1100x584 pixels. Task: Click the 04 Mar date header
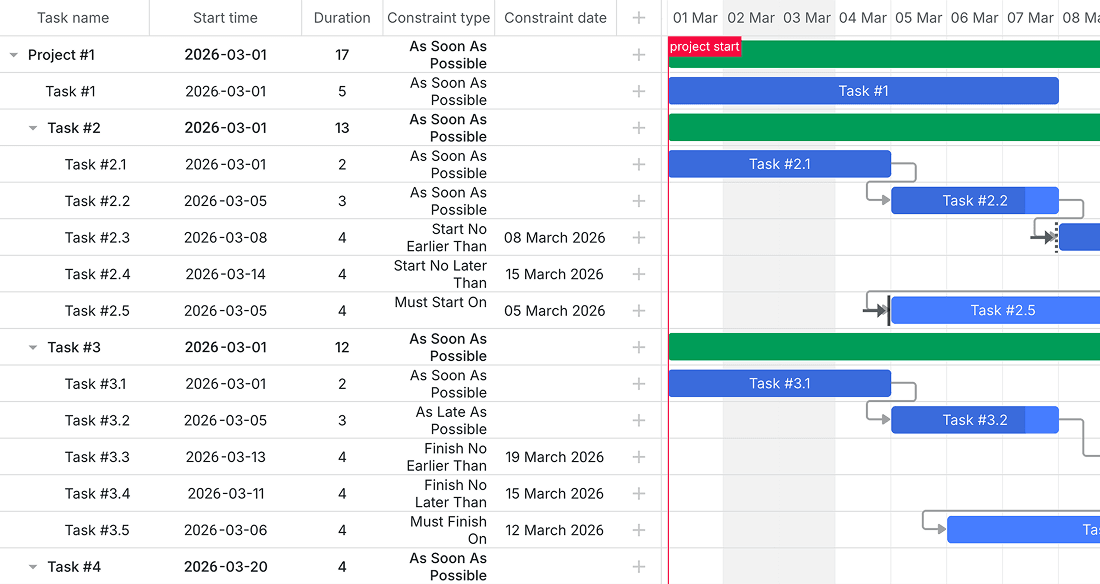pyautogui.click(x=863, y=18)
